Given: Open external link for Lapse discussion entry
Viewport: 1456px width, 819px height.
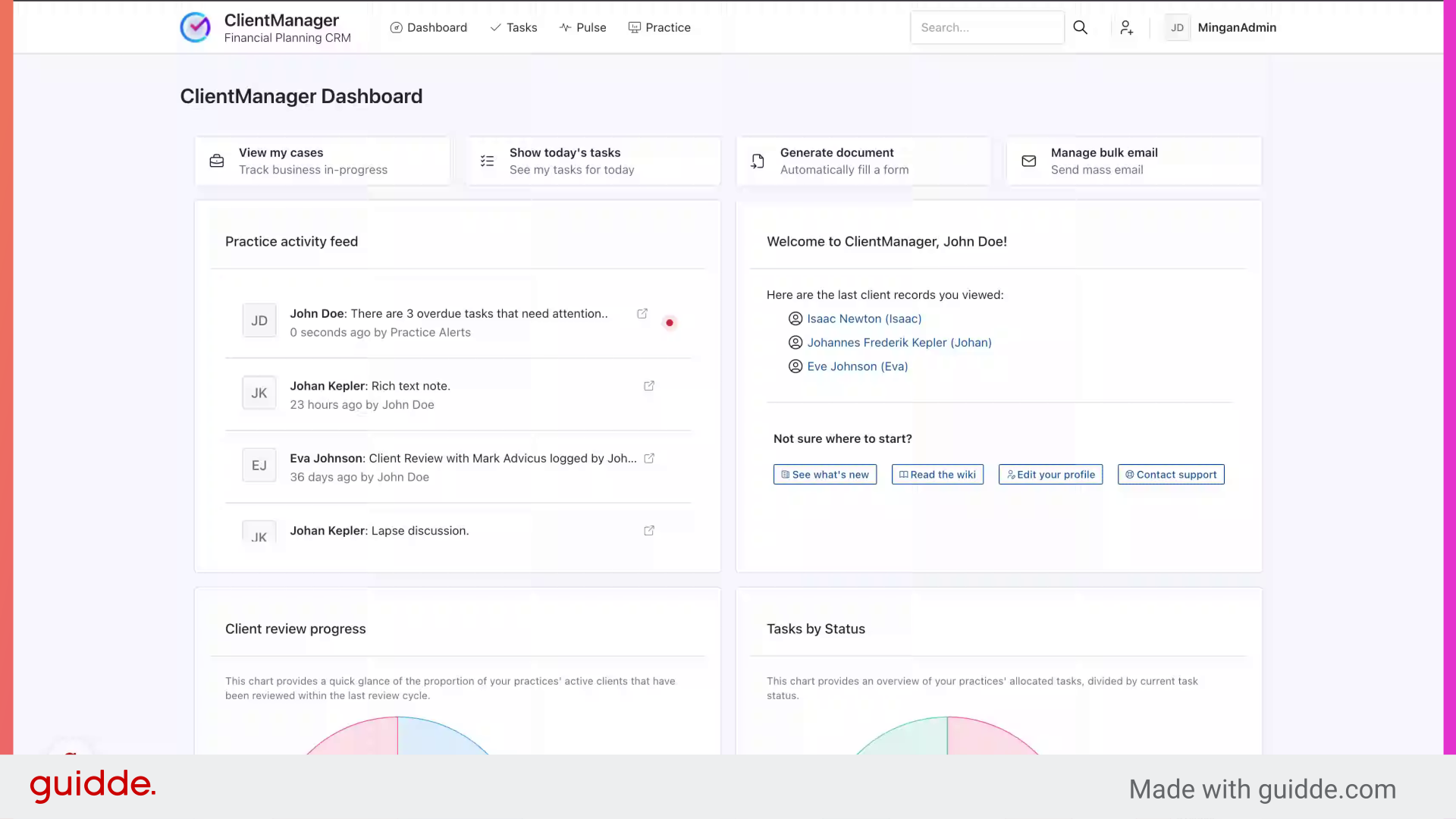Looking at the screenshot, I should coord(649,531).
